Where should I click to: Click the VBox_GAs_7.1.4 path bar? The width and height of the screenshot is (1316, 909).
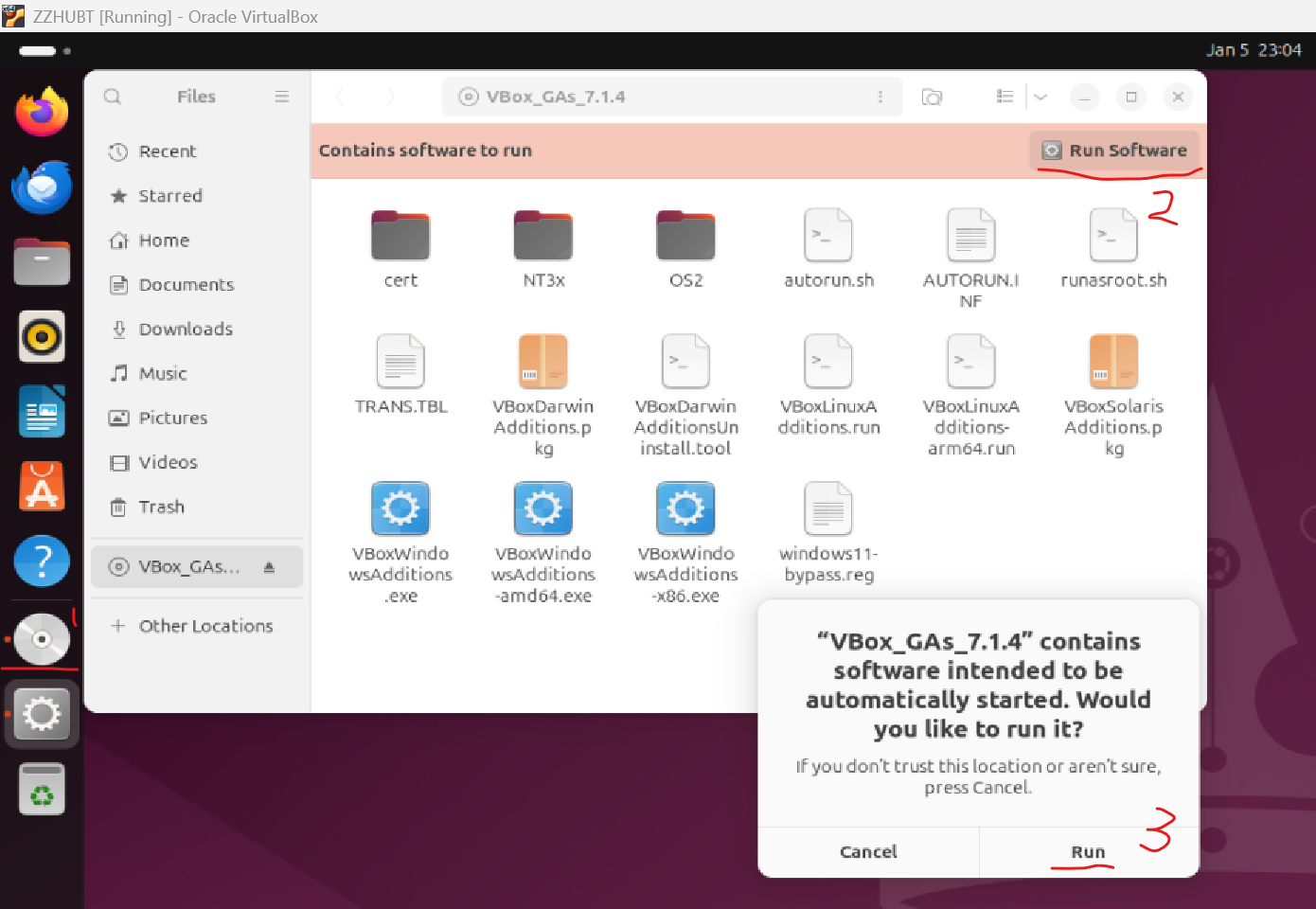671,97
